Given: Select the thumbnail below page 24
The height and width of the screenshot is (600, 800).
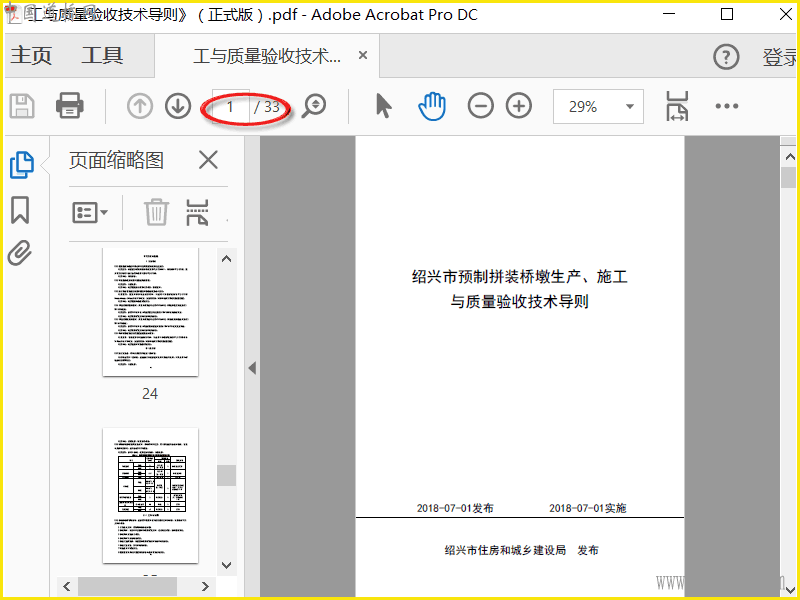Looking at the screenshot, I should tap(151, 495).
